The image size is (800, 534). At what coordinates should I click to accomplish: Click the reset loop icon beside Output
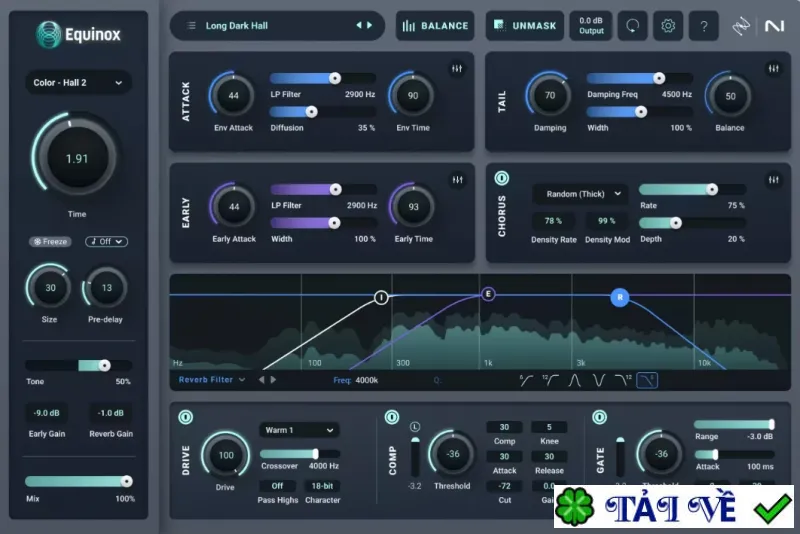click(x=632, y=26)
